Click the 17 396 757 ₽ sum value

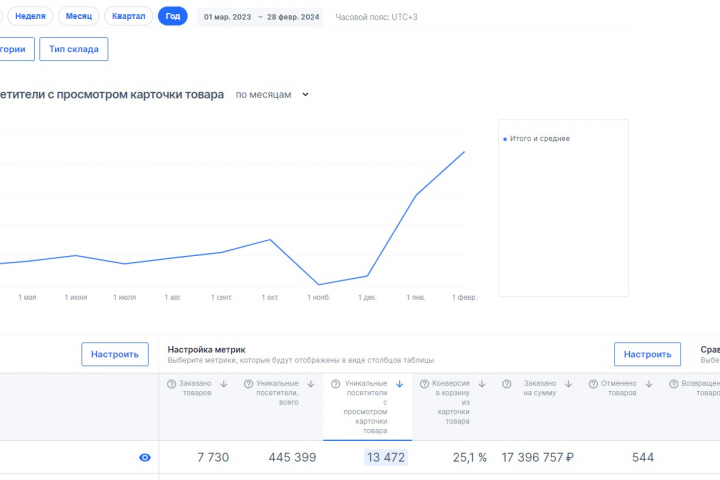click(538, 457)
